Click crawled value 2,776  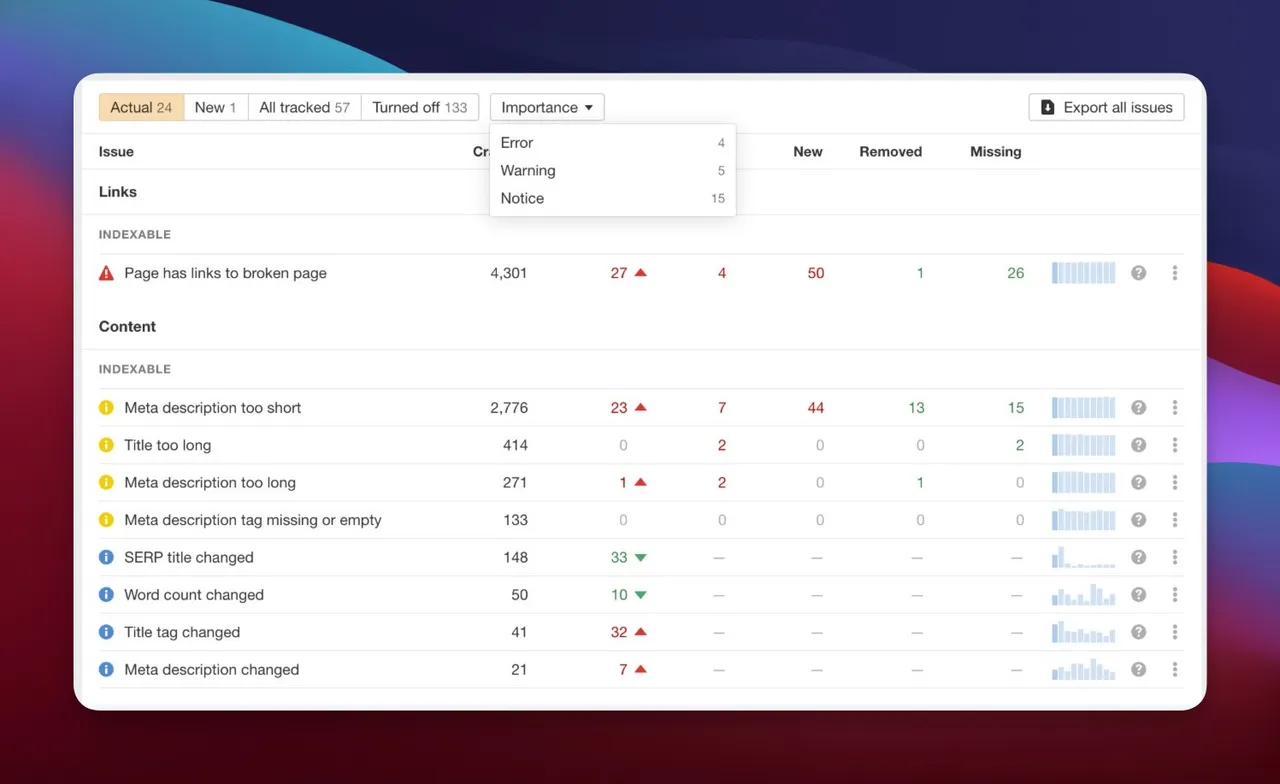[509, 408]
